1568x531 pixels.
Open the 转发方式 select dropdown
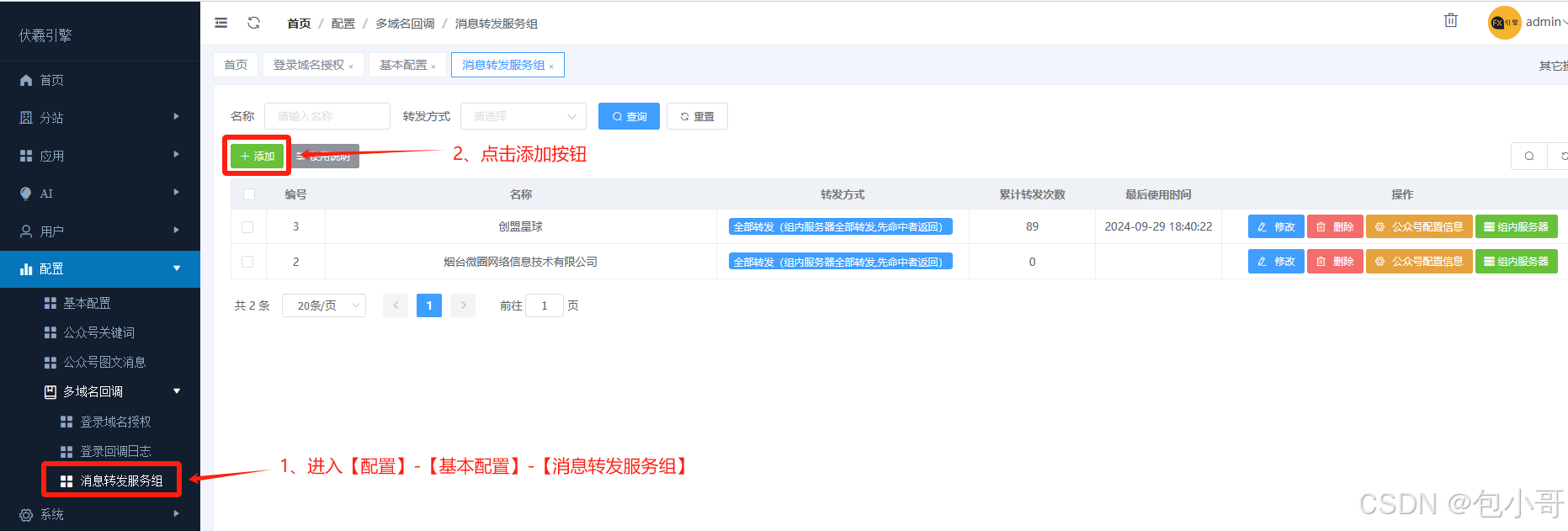[523, 116]
